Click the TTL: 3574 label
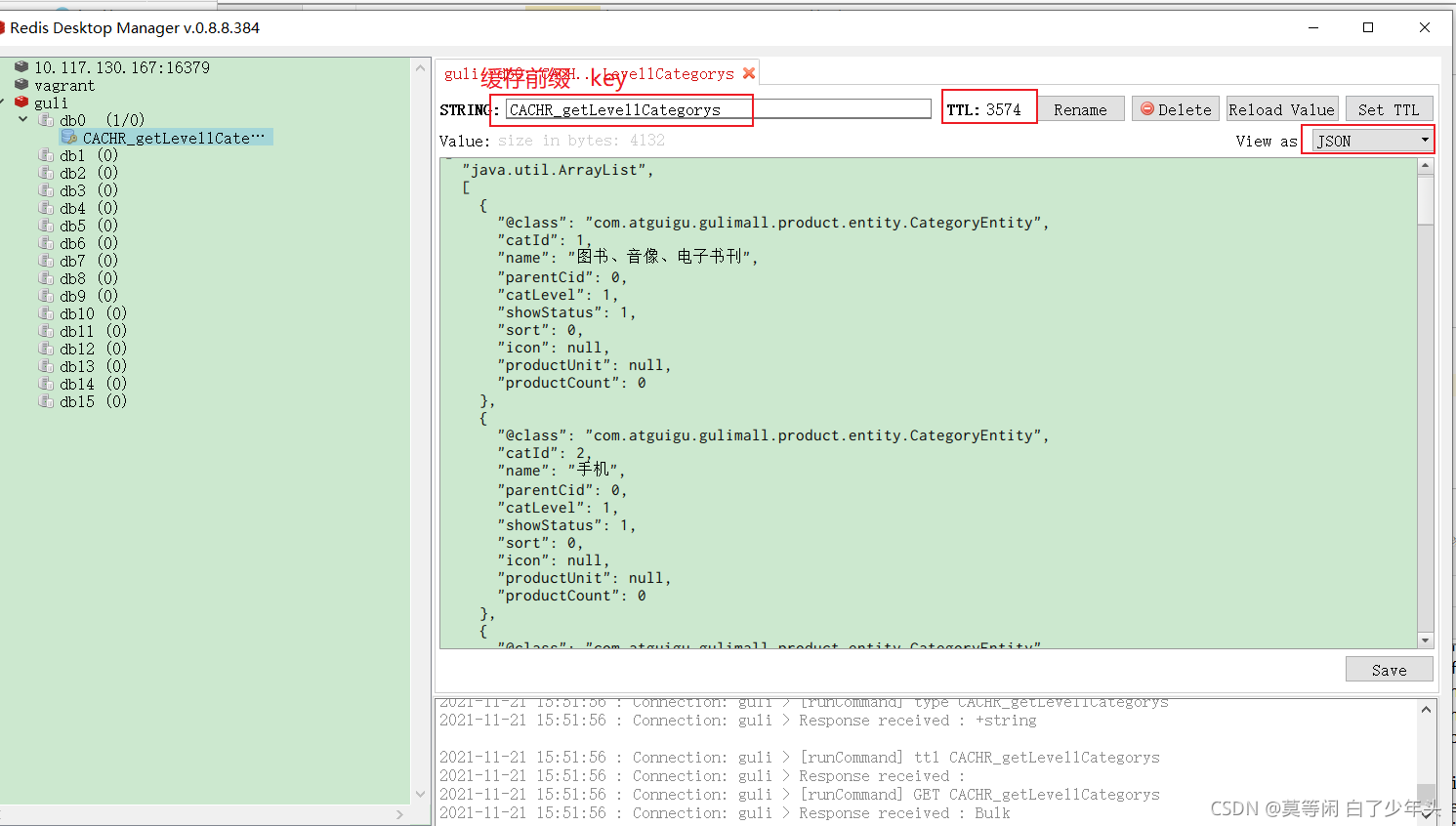This screenshot has width=1456, height=826. tap(984, 109)
